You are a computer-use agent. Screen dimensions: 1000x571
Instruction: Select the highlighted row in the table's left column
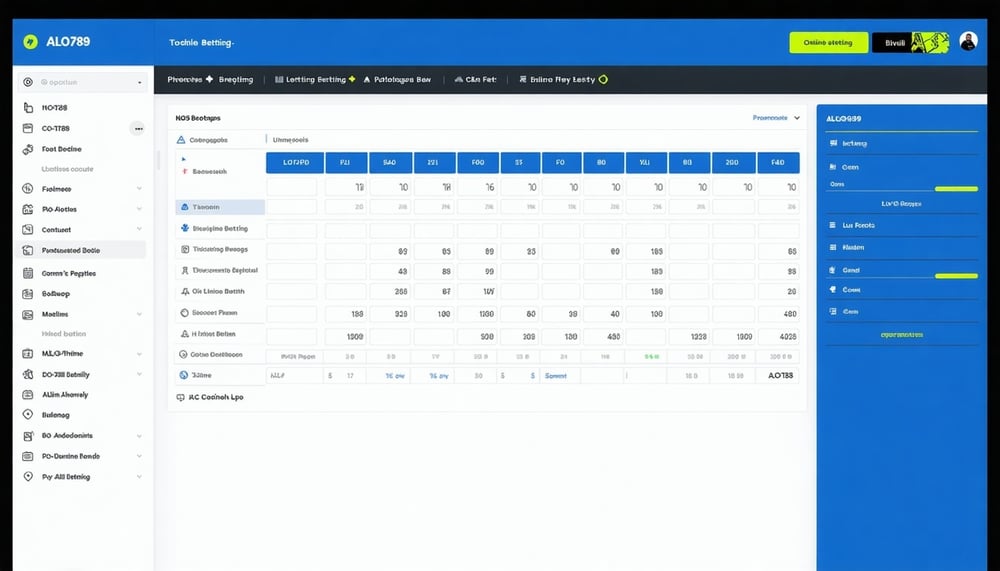point(221,207)
